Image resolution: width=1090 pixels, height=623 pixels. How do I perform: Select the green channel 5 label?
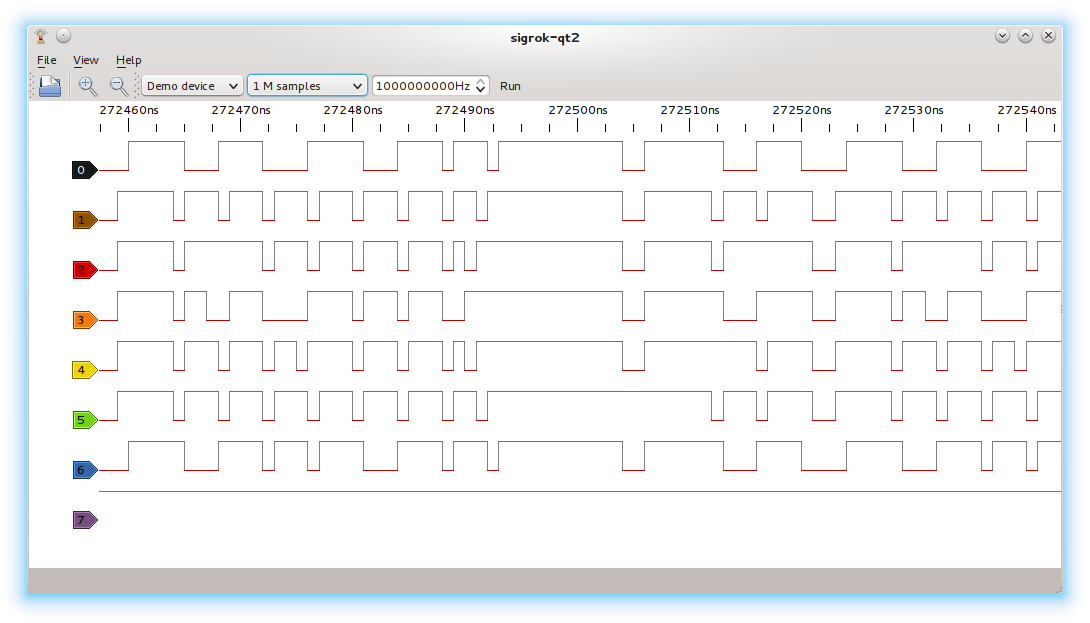84,420
